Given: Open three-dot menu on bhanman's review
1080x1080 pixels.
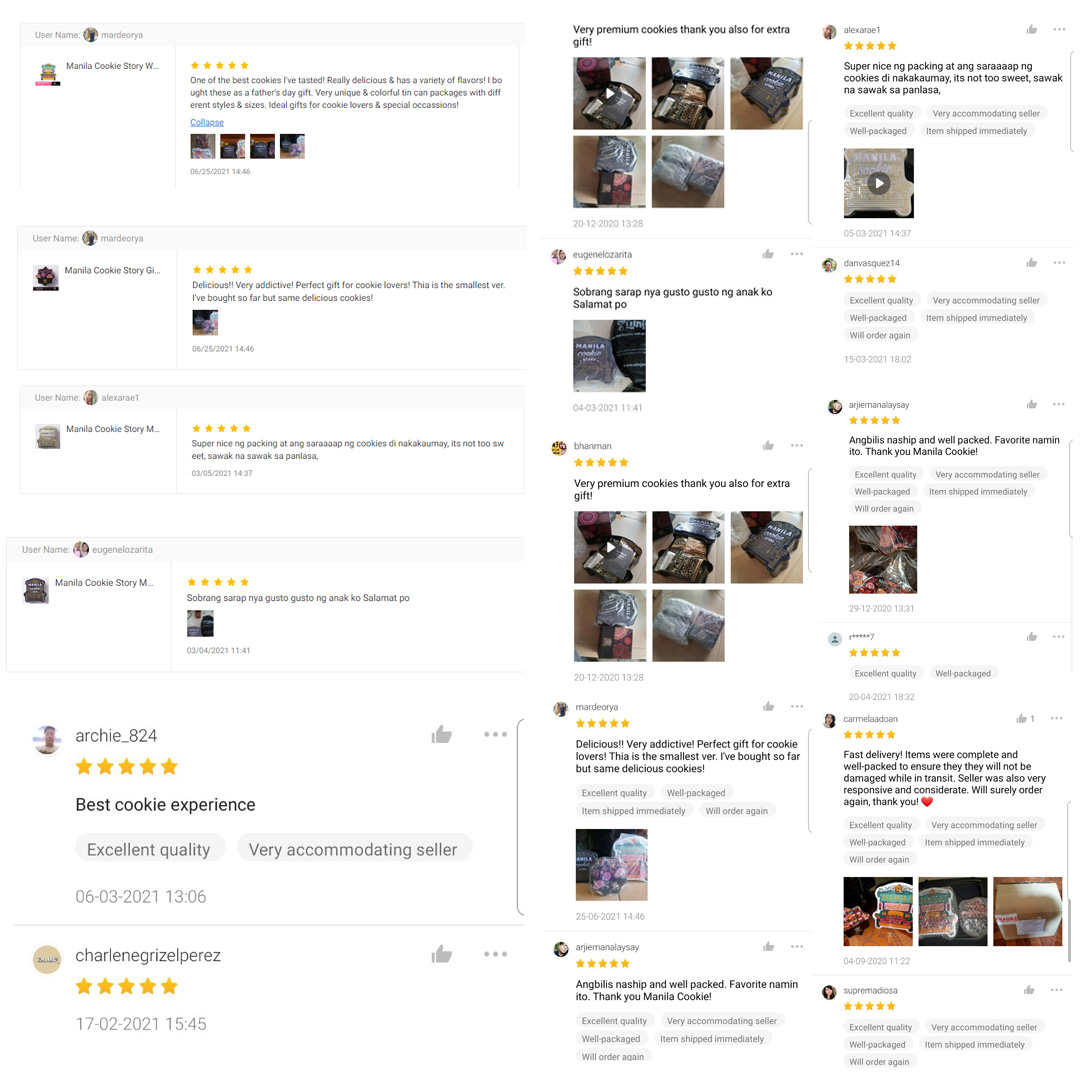Looking at the screenshot, I should [x=797, y=446].
